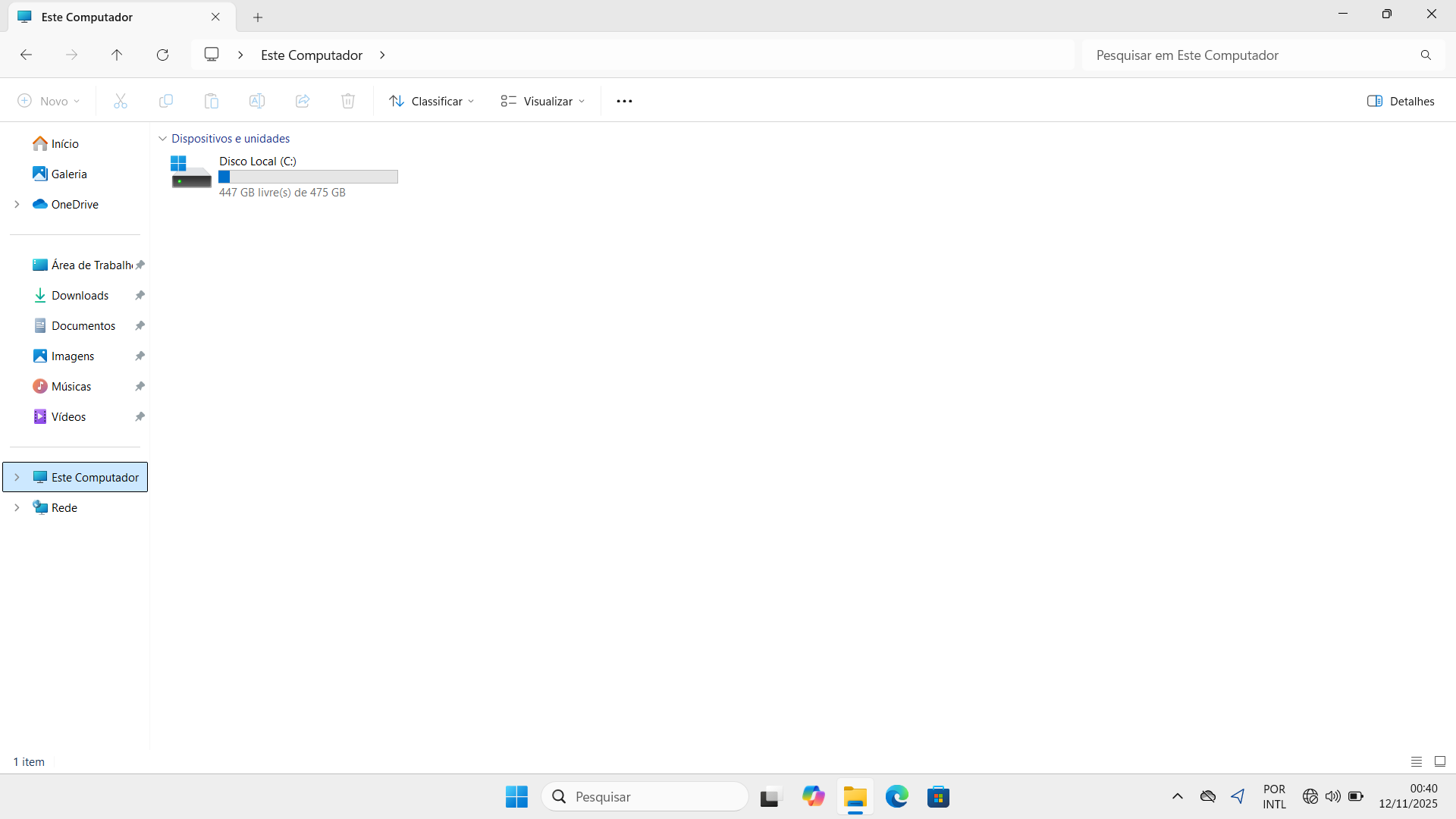This screenshot has width=1456, height=819.
Task: Select Documentos in sidebar
Action: tap(83, 325)
